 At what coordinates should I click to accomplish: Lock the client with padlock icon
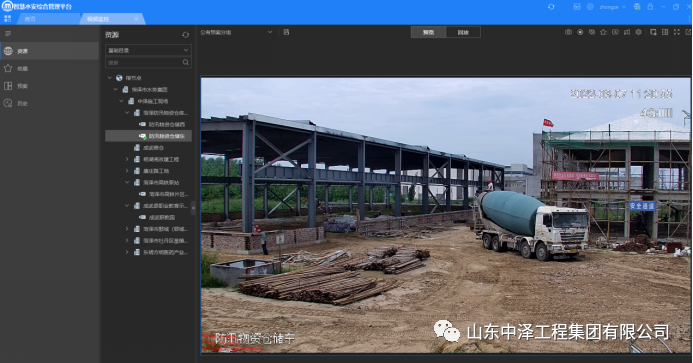[650, 7]
